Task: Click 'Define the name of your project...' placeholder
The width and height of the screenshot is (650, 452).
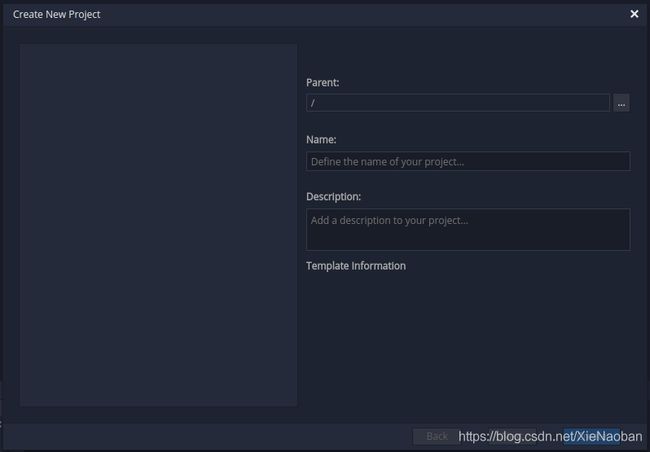Action: (387, 162)
